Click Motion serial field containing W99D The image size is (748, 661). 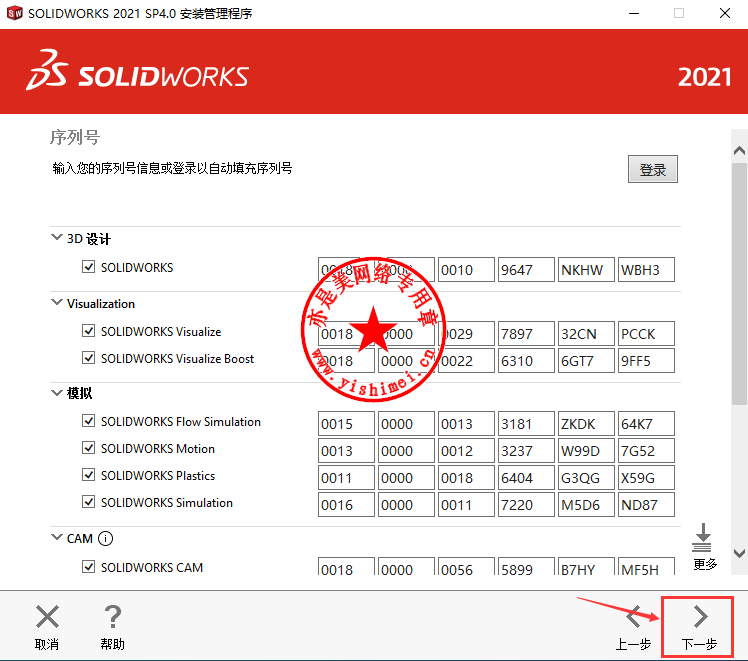tap(586, 451)
